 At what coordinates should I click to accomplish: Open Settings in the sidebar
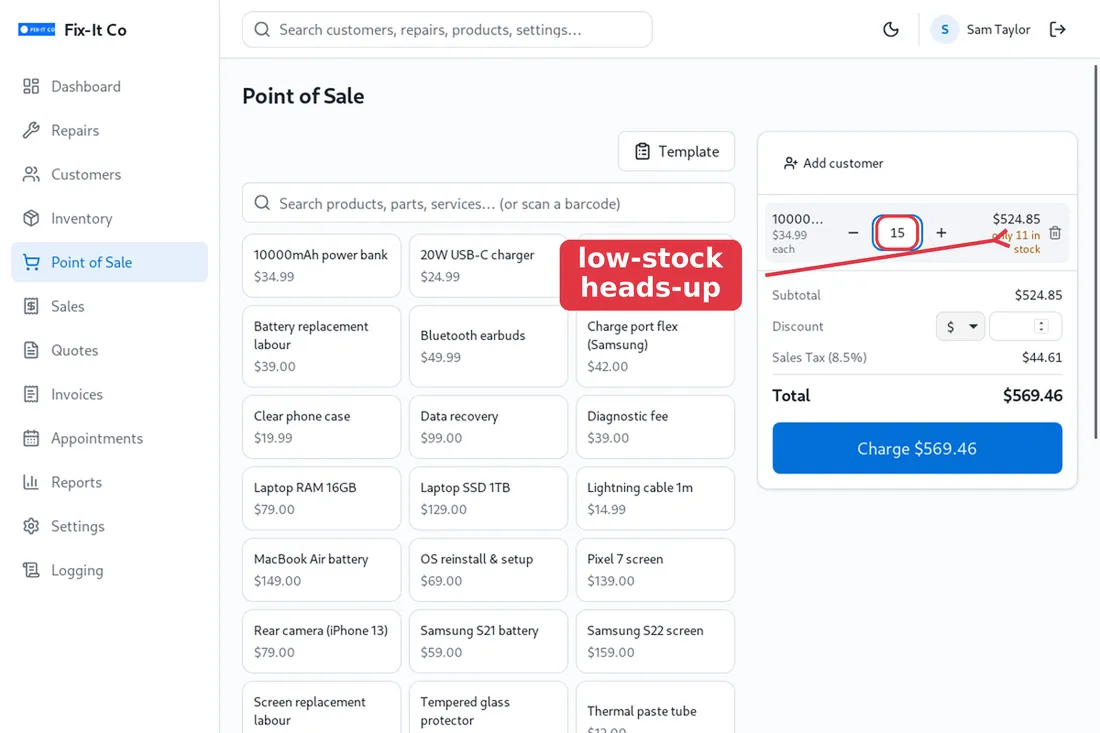pyautogui.click(x=109, y=526)
